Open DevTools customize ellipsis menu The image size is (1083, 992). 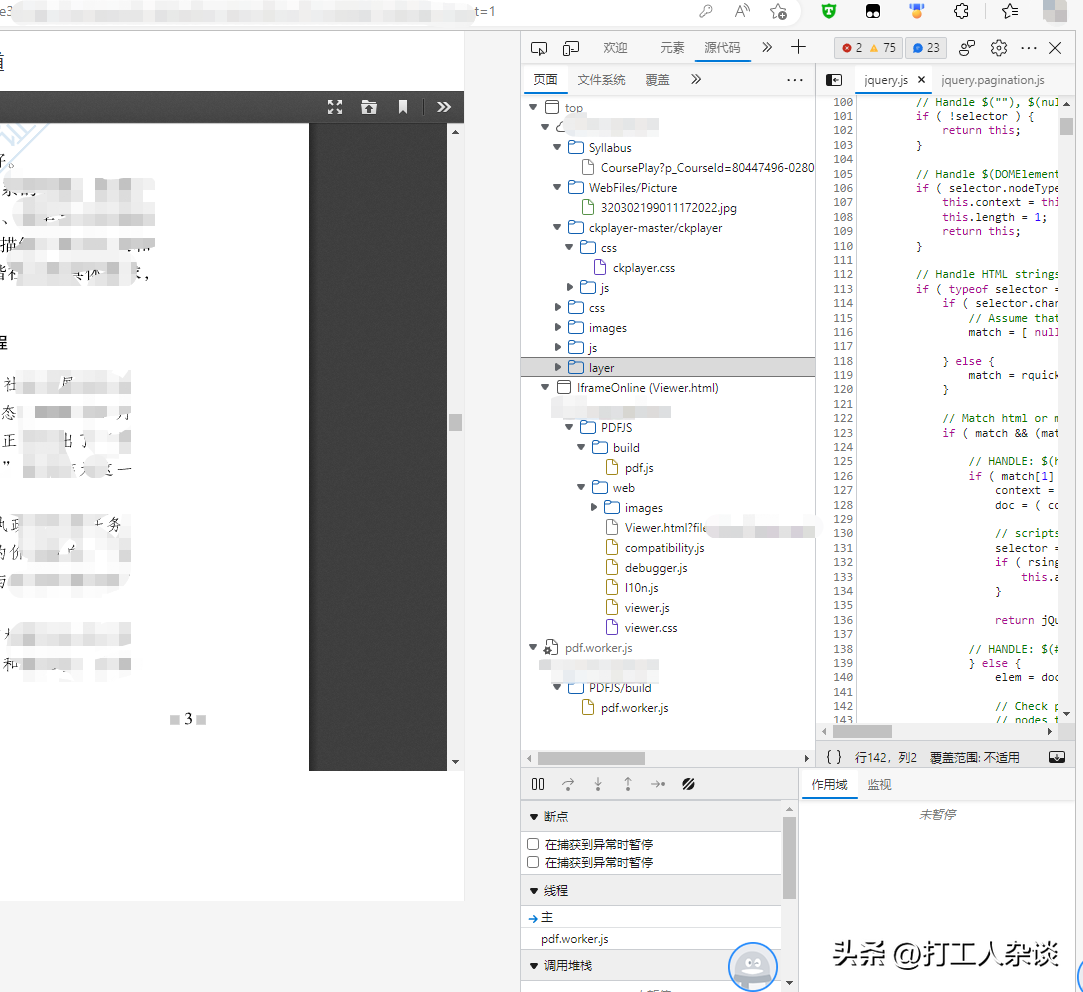pos(1028,48)
